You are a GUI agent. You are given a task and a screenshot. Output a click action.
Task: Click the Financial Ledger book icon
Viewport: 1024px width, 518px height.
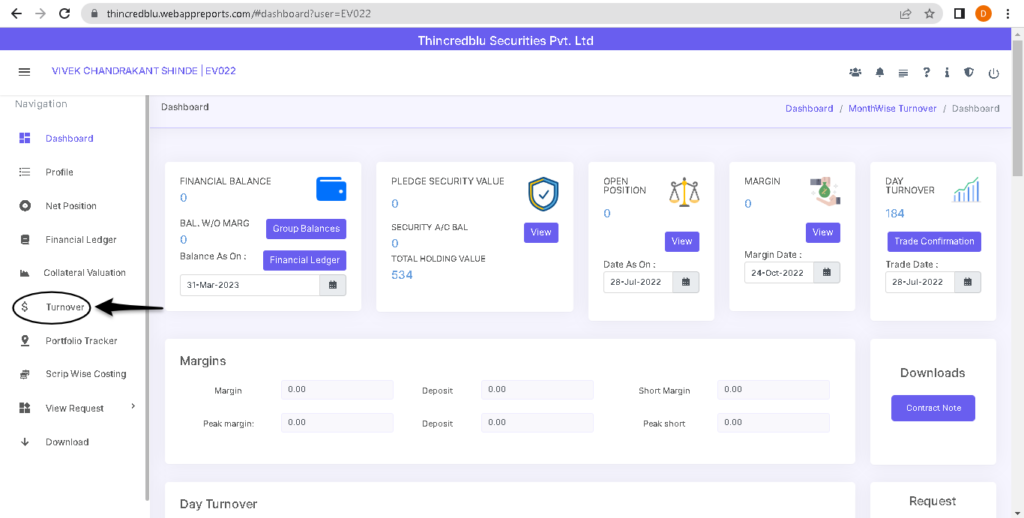pos(25,239)
